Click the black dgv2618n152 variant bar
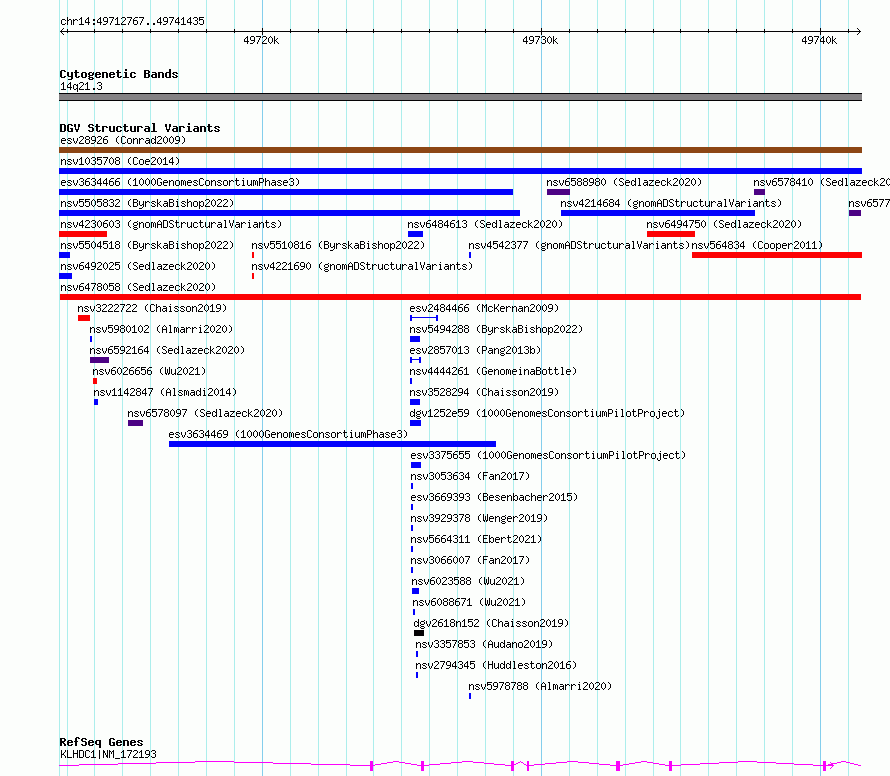This screenshot has height=776, width=890. coord(419,633)
